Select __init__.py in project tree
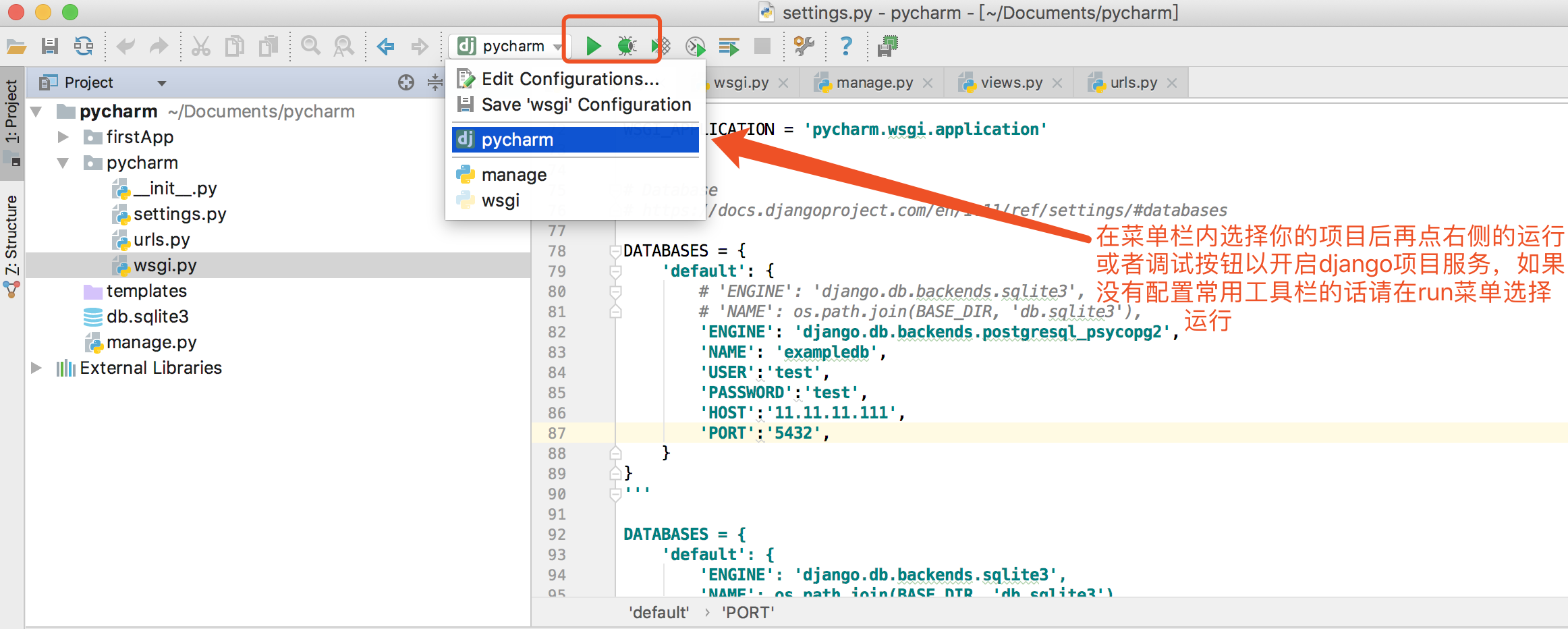Screen dimensions: 1568x629 (x=165, y=188)
